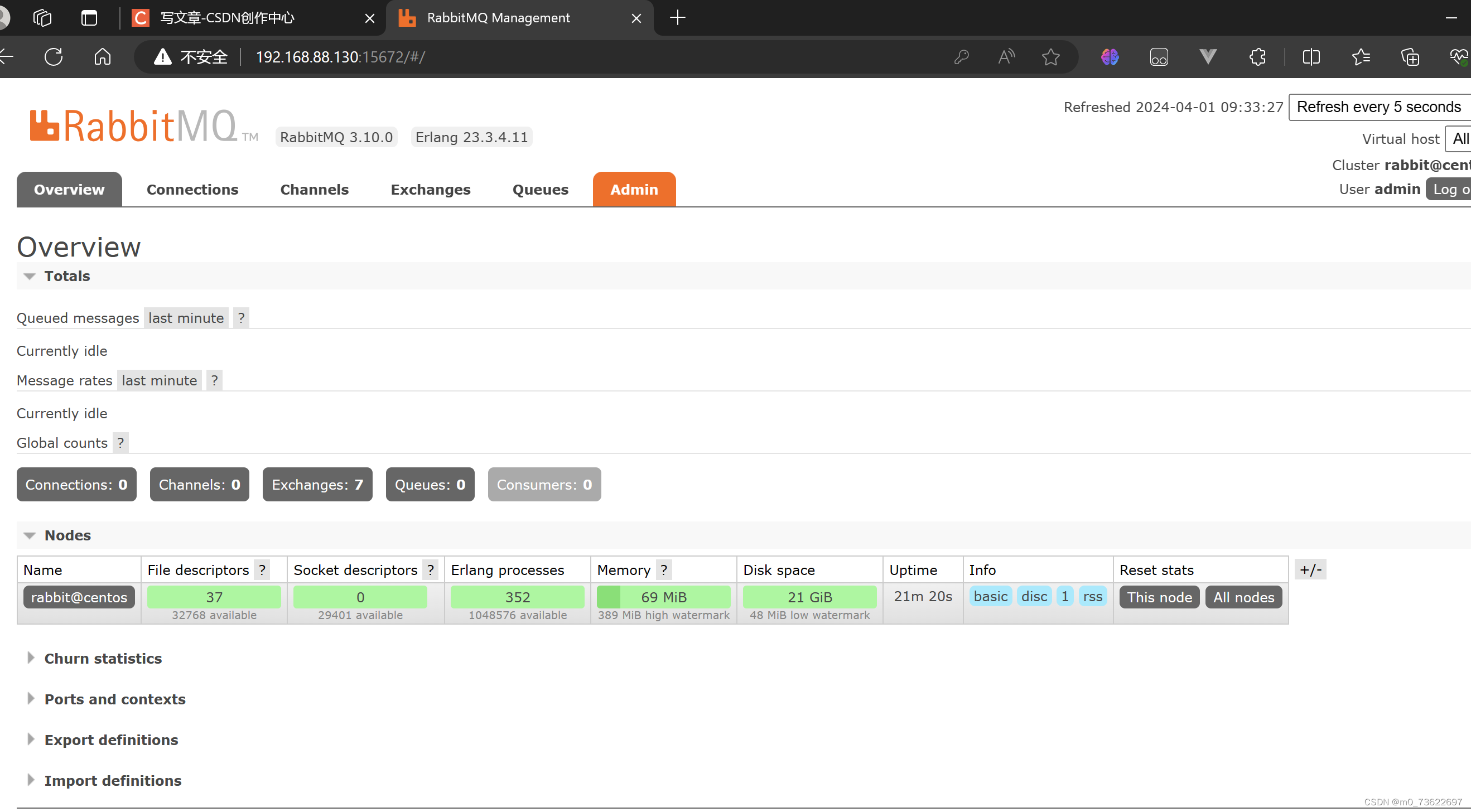Click the square face extension icon
Viewport: 1471px width, 812px height.
pyautogui.click(x=1159, y=56)
